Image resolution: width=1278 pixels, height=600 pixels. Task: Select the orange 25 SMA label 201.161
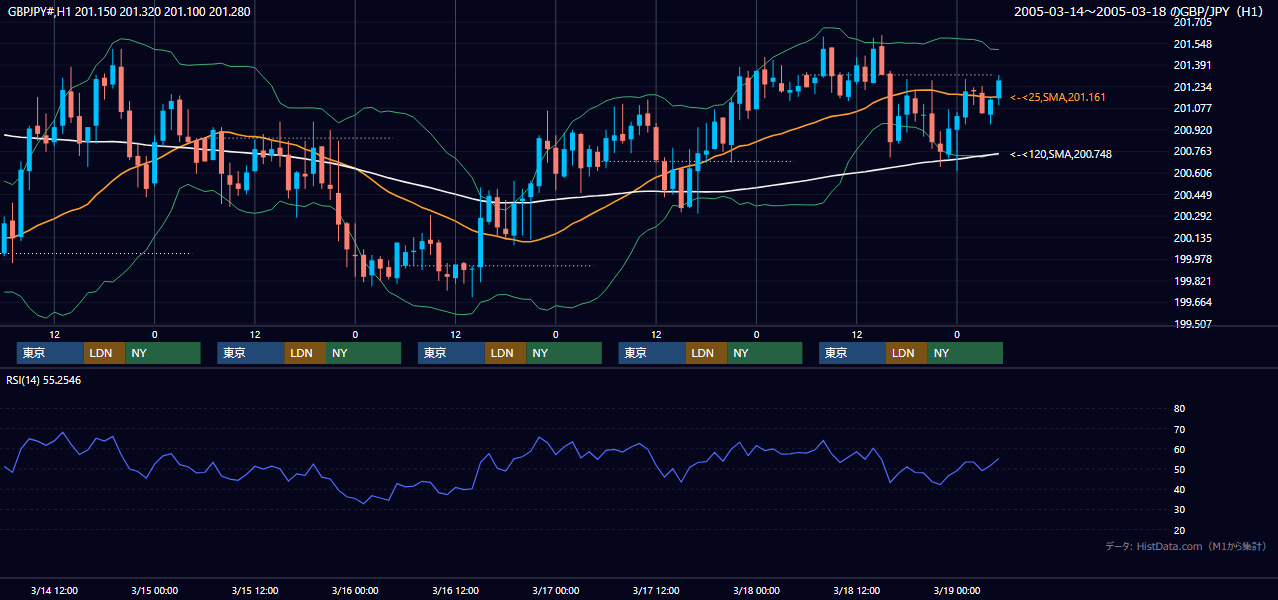(x=1058, y=97)
